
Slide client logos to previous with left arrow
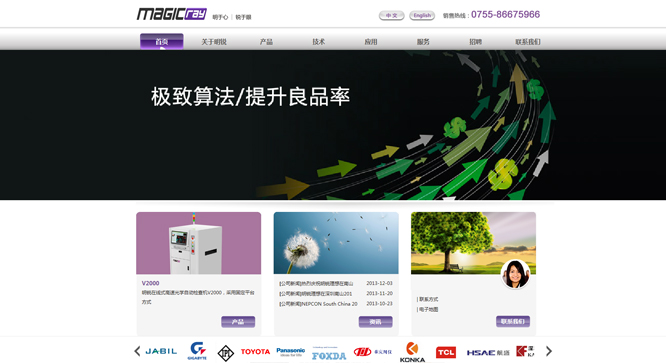pyautogui.click(x=137, y=351)
